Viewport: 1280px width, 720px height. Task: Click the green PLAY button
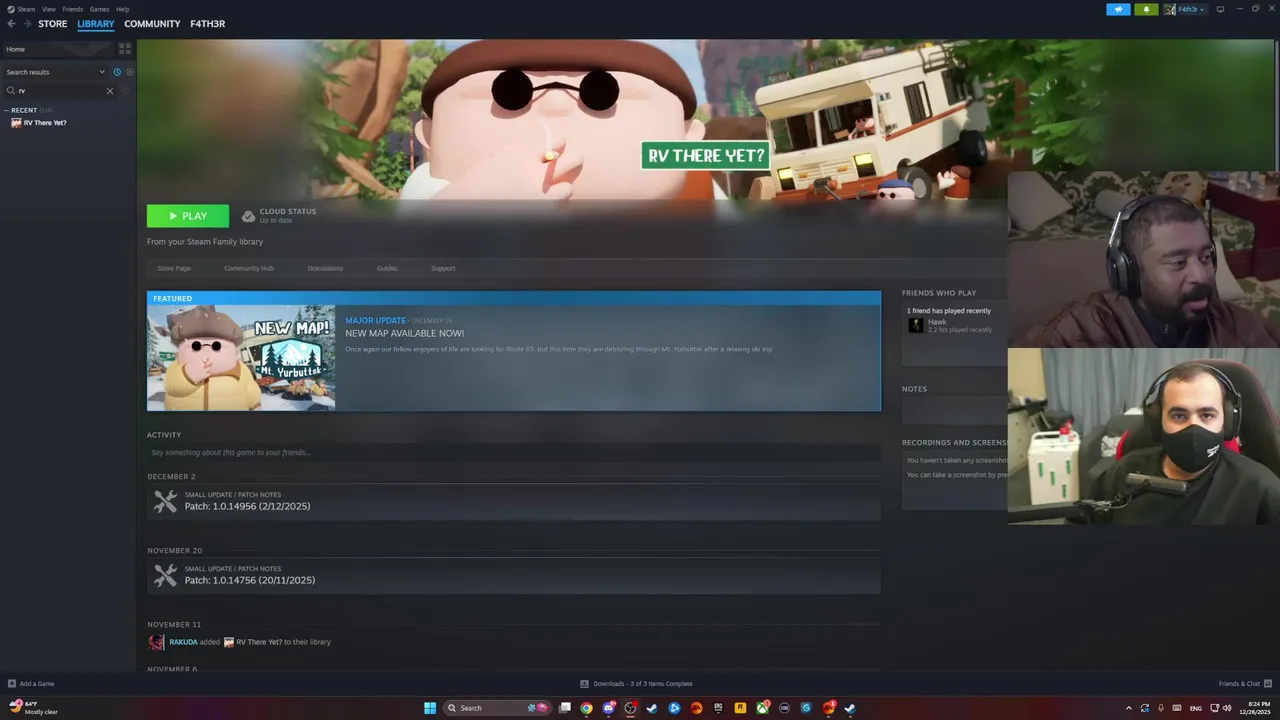[x=188, y=216]
